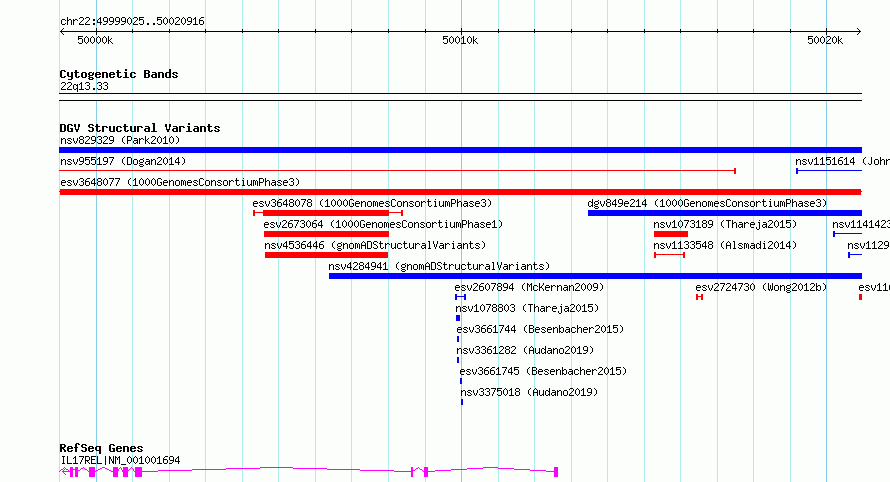Viewport: 890px width, 482px height.
Task: Select the nsv1073189 (Thareja2015) label
Action: [x=725, y=224]
